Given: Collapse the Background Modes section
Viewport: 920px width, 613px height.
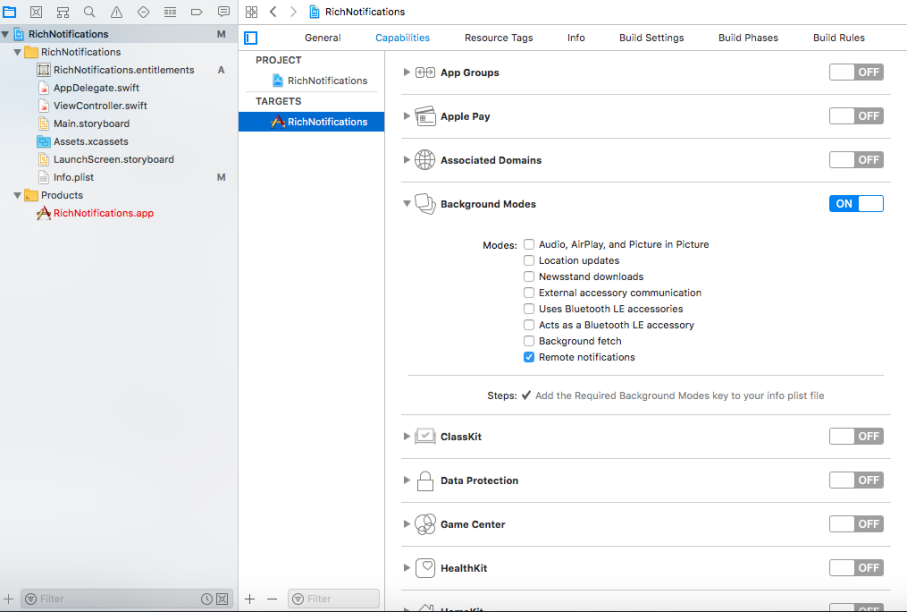Looking at the screenshot, I should pos(406,204).
